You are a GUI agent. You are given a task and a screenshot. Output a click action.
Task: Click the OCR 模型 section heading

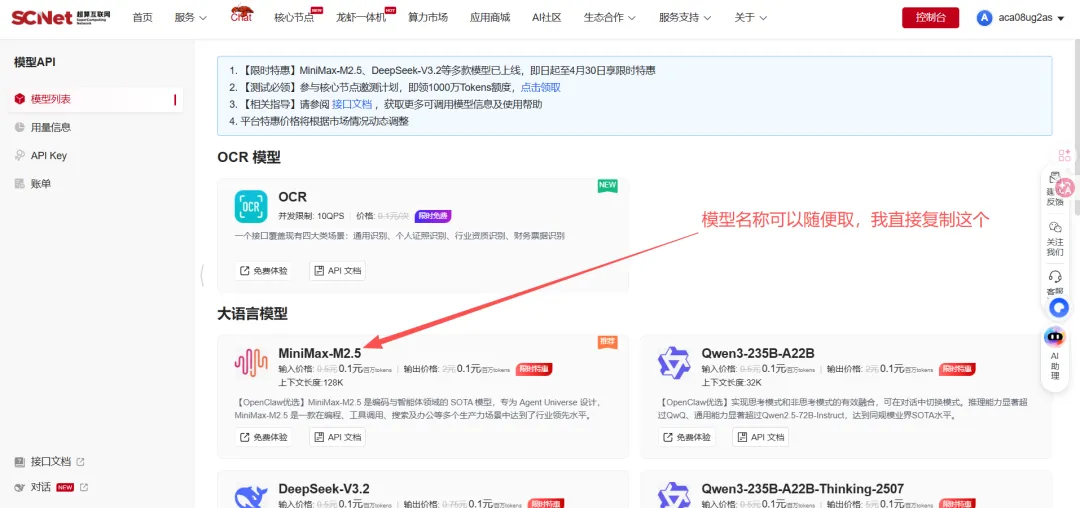click(249, 158)
